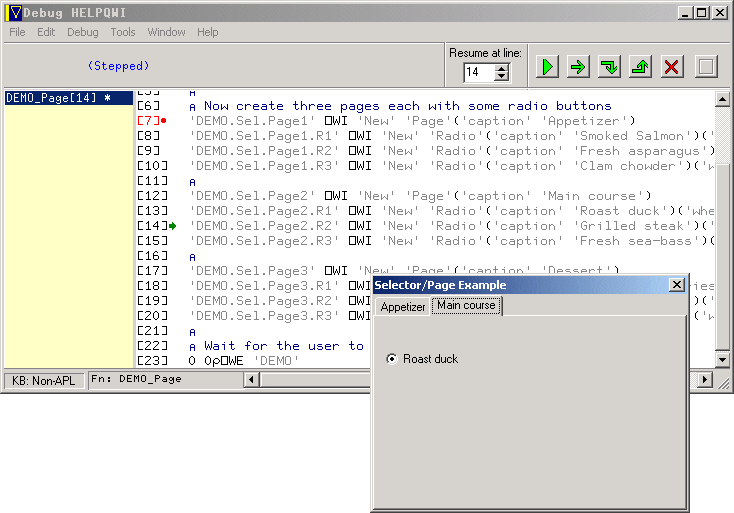Viewport: 734px width, 513px height.
Task: Open the Tools menu
Action: pyautogui.click(x=123, y=32)
